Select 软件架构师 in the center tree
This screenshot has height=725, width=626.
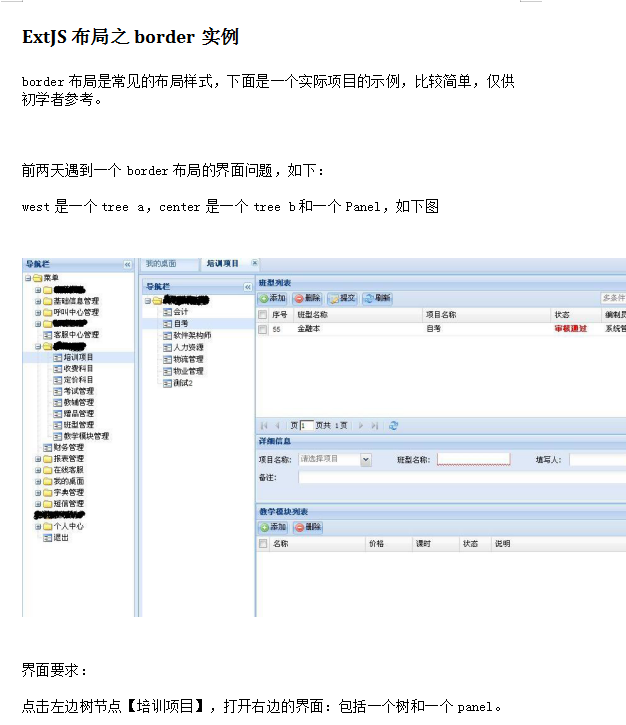tap(192, 335)
